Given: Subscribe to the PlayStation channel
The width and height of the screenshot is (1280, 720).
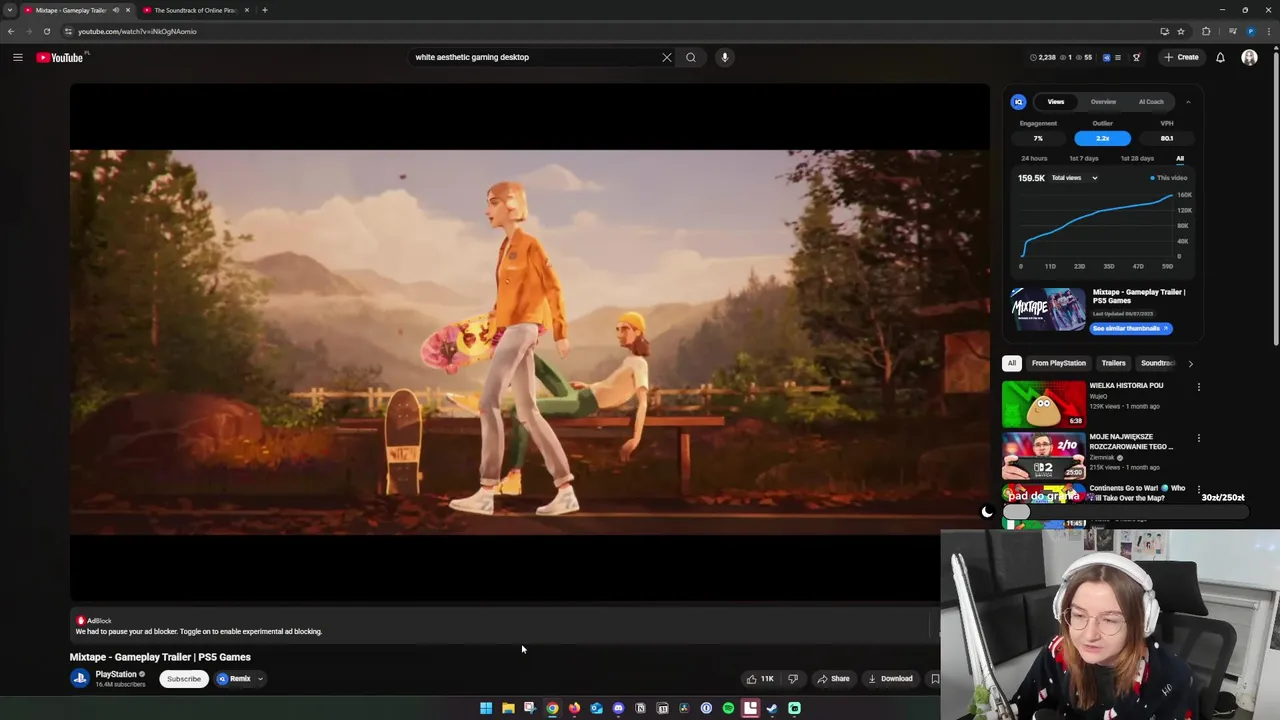Looking at the screenshot, I should point(183,679).
